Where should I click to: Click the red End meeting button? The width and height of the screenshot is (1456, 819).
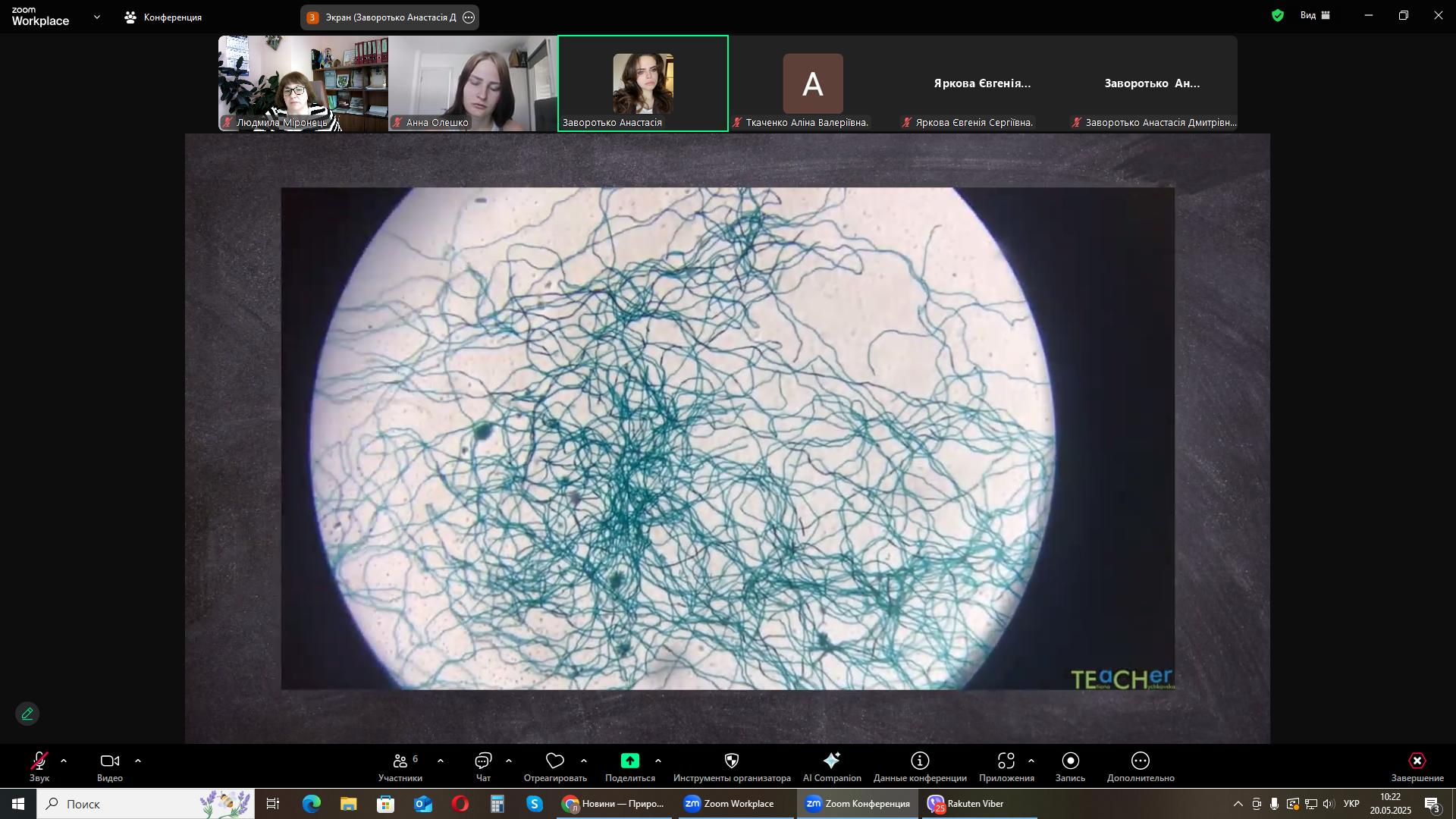coord(1417,761)
